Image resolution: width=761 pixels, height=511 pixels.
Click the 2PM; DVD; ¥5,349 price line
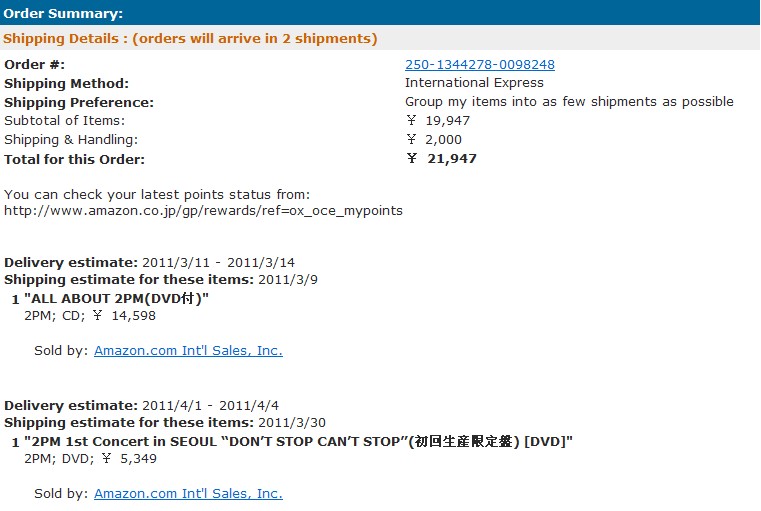91,459
